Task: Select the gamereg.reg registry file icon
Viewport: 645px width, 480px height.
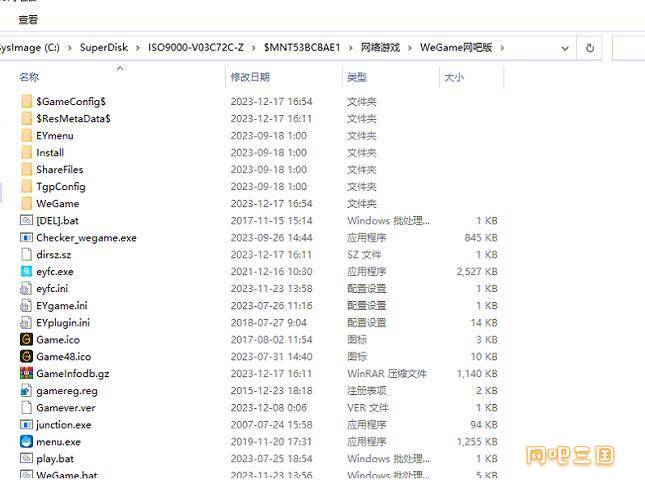Action: [26, 390]
